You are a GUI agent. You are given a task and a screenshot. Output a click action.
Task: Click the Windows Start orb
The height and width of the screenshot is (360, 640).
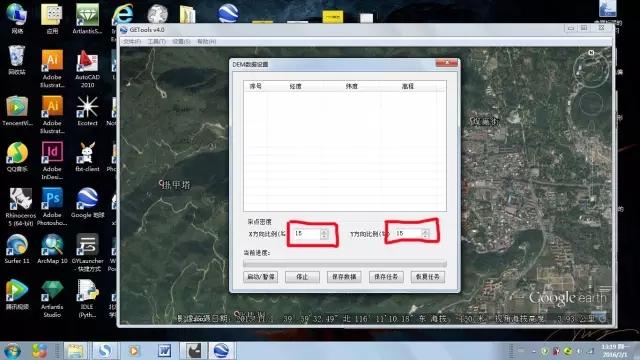12,351
